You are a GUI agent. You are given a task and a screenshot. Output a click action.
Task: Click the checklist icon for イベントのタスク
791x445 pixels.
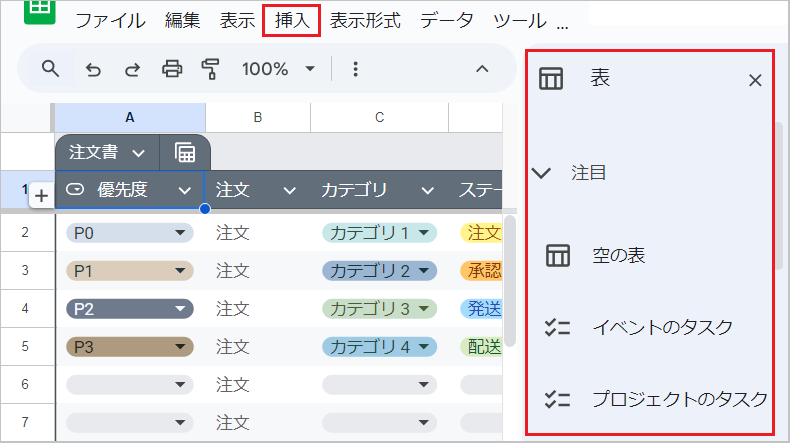click(557, 328)
